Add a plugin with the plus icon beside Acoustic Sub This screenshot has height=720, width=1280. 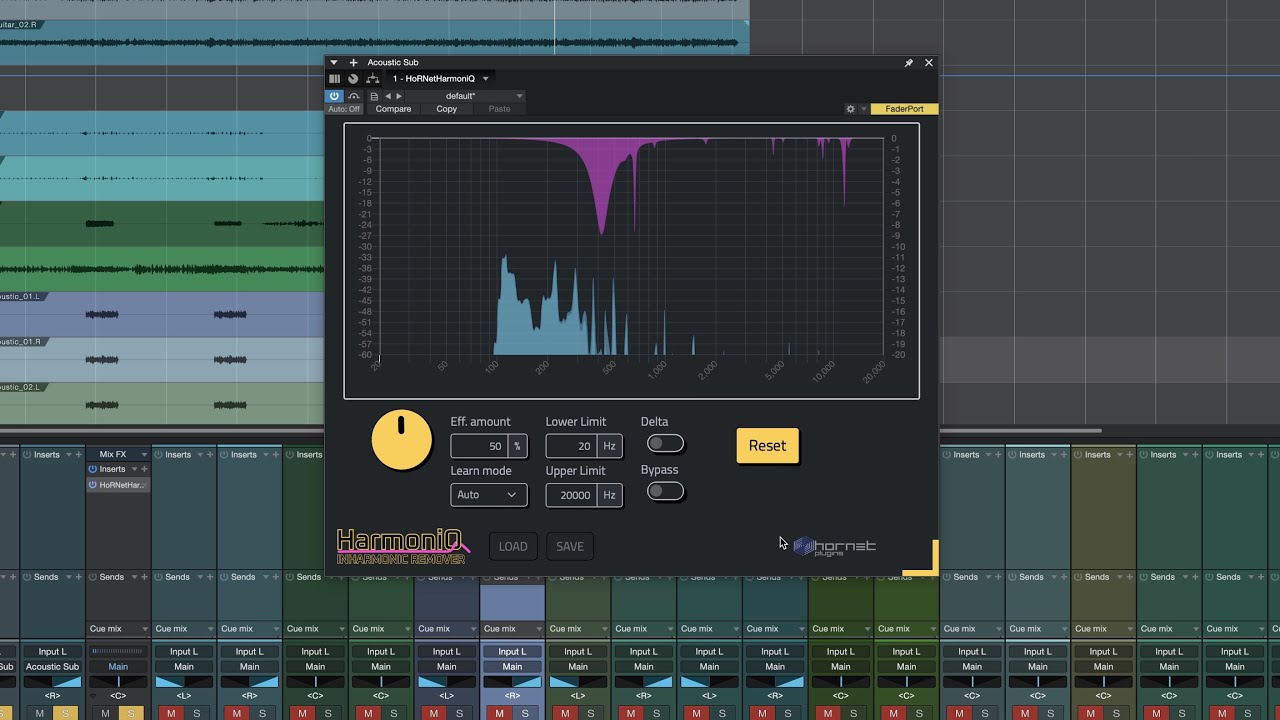[x=353, y=62]
